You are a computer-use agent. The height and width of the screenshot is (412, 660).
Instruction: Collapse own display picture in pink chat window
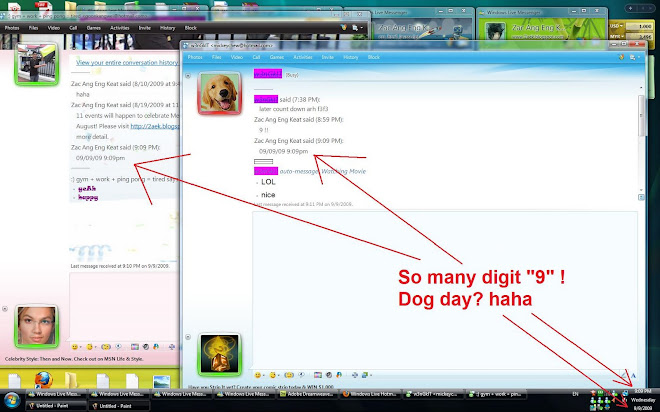5,308
